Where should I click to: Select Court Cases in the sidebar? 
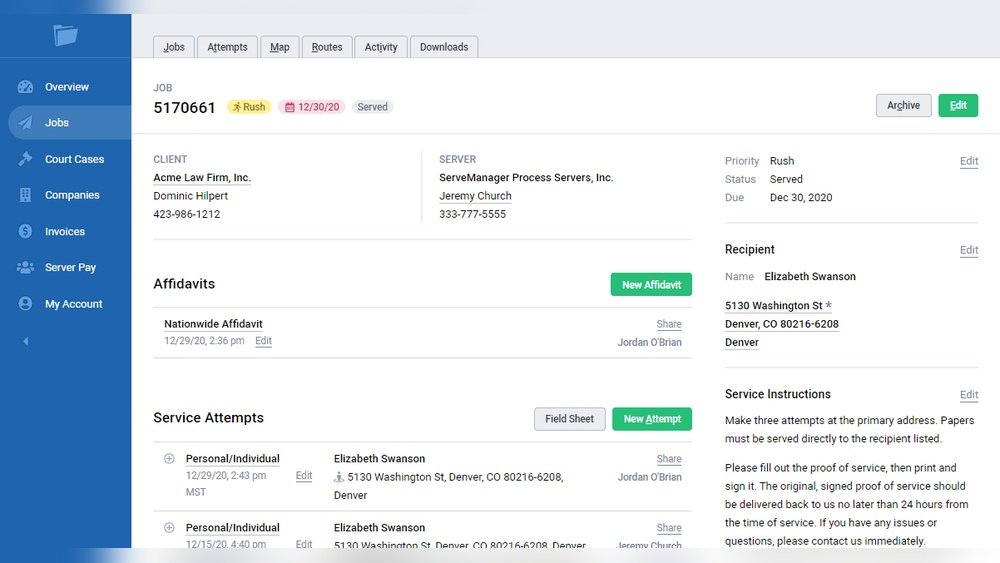click(x=74, y=159)
